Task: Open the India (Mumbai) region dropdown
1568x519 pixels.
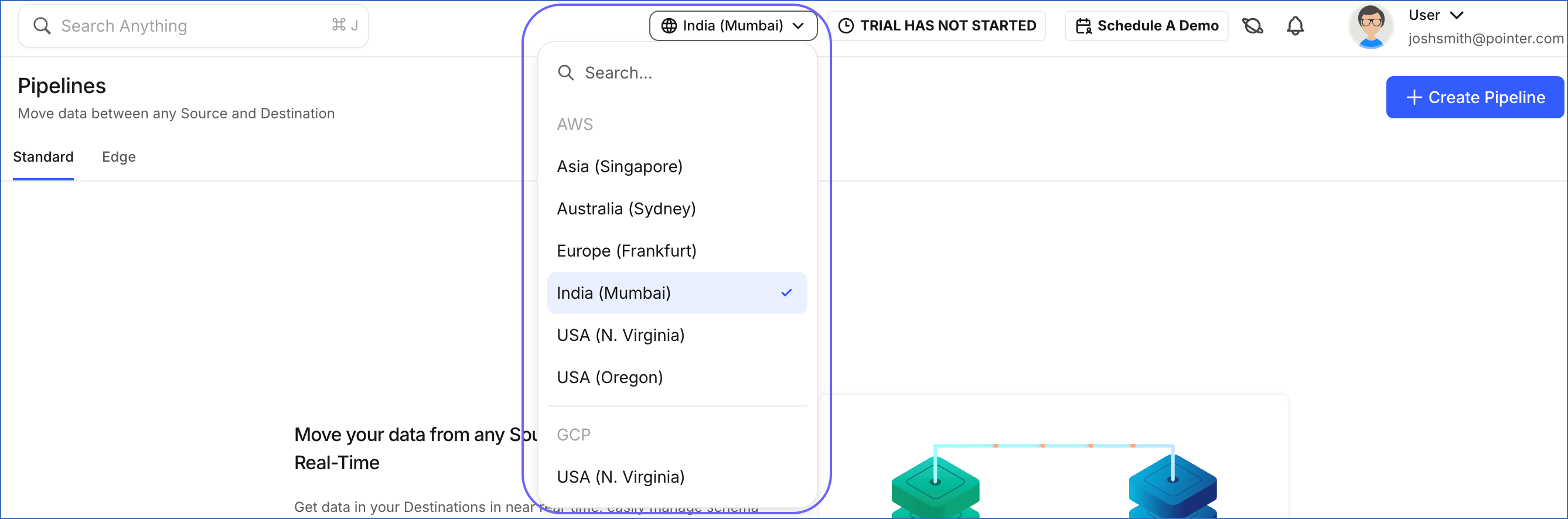Action: pyautogui.click(x=733, y=26)
